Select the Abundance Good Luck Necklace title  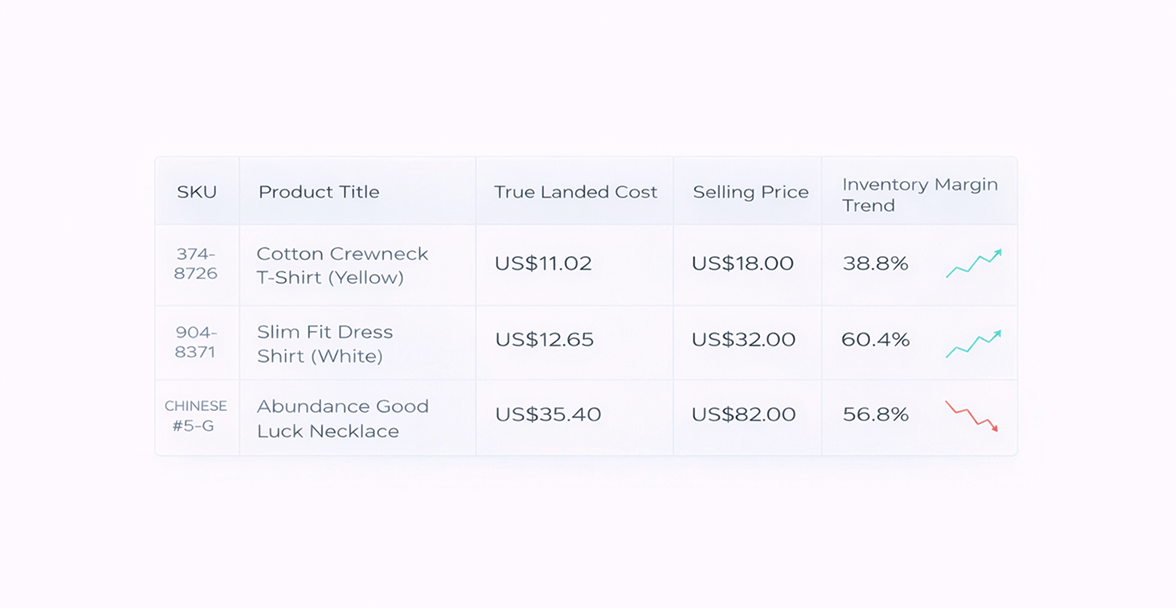(343, 418)
